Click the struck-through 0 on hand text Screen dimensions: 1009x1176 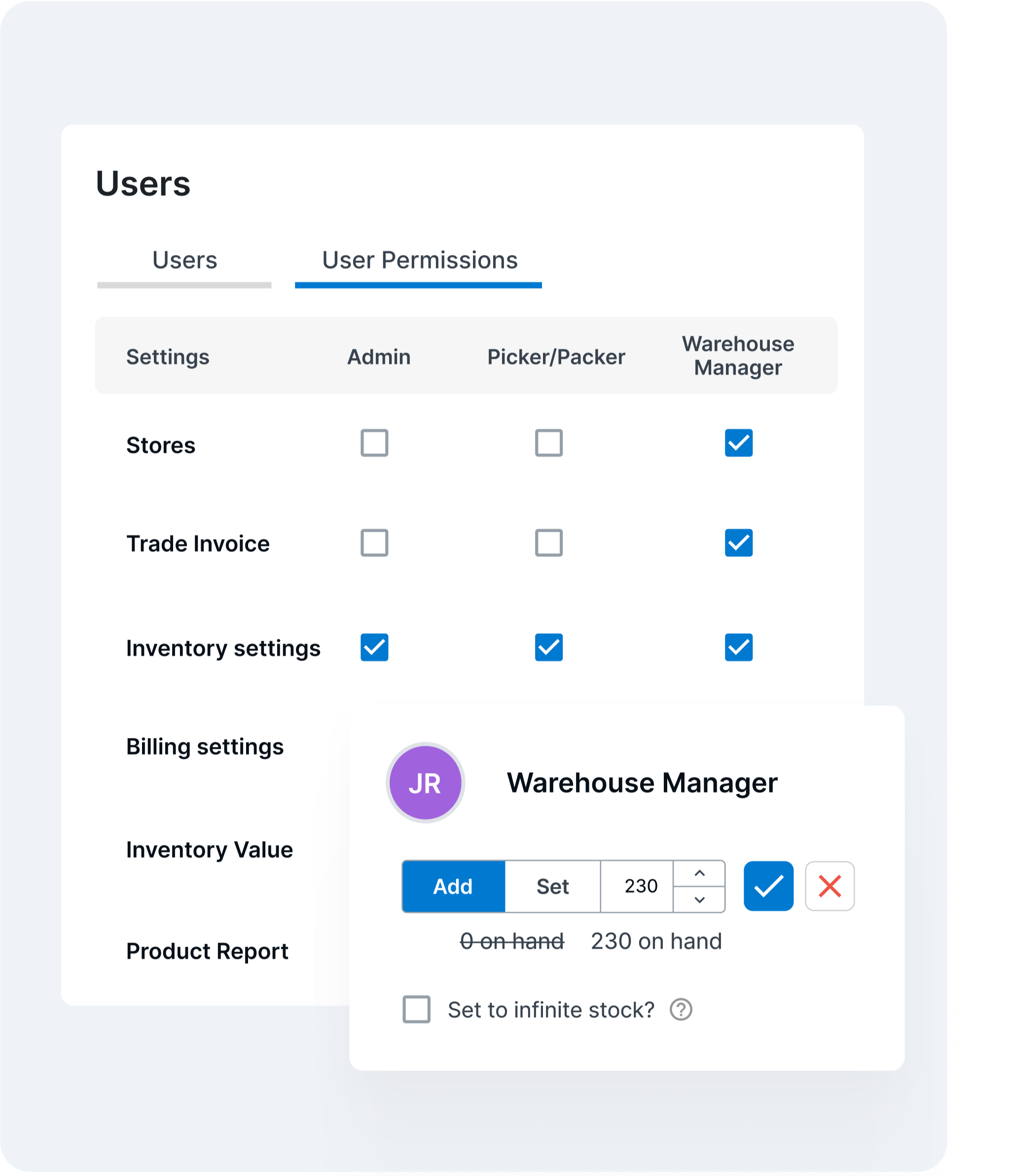tap(512, 941)
